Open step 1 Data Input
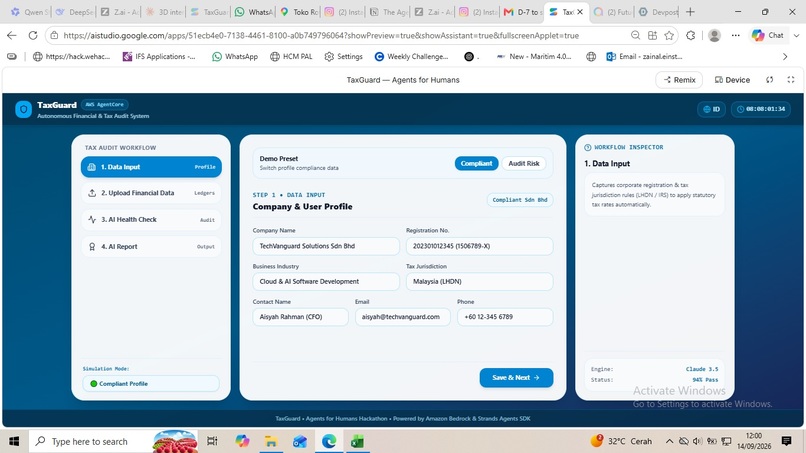 (x=151, y=167)
